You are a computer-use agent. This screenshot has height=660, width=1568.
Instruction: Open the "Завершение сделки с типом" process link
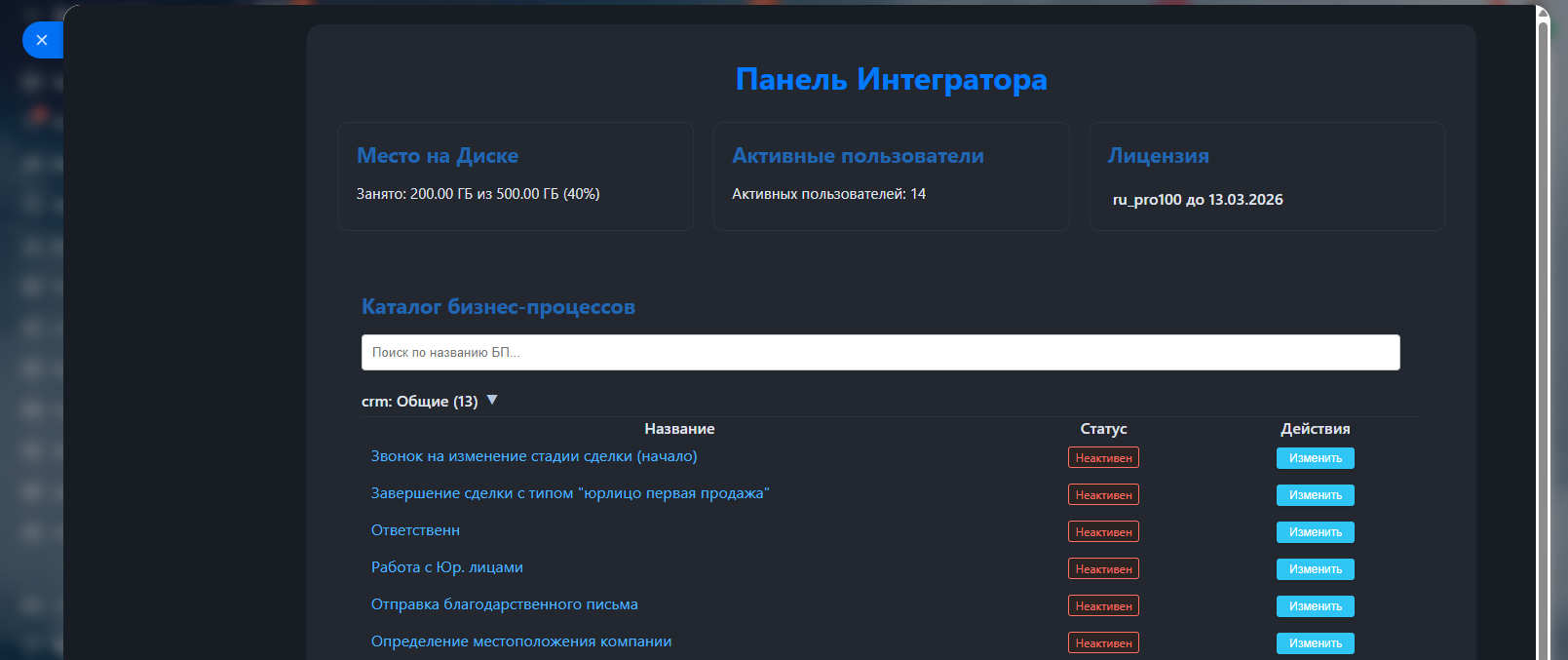point(569,493)
